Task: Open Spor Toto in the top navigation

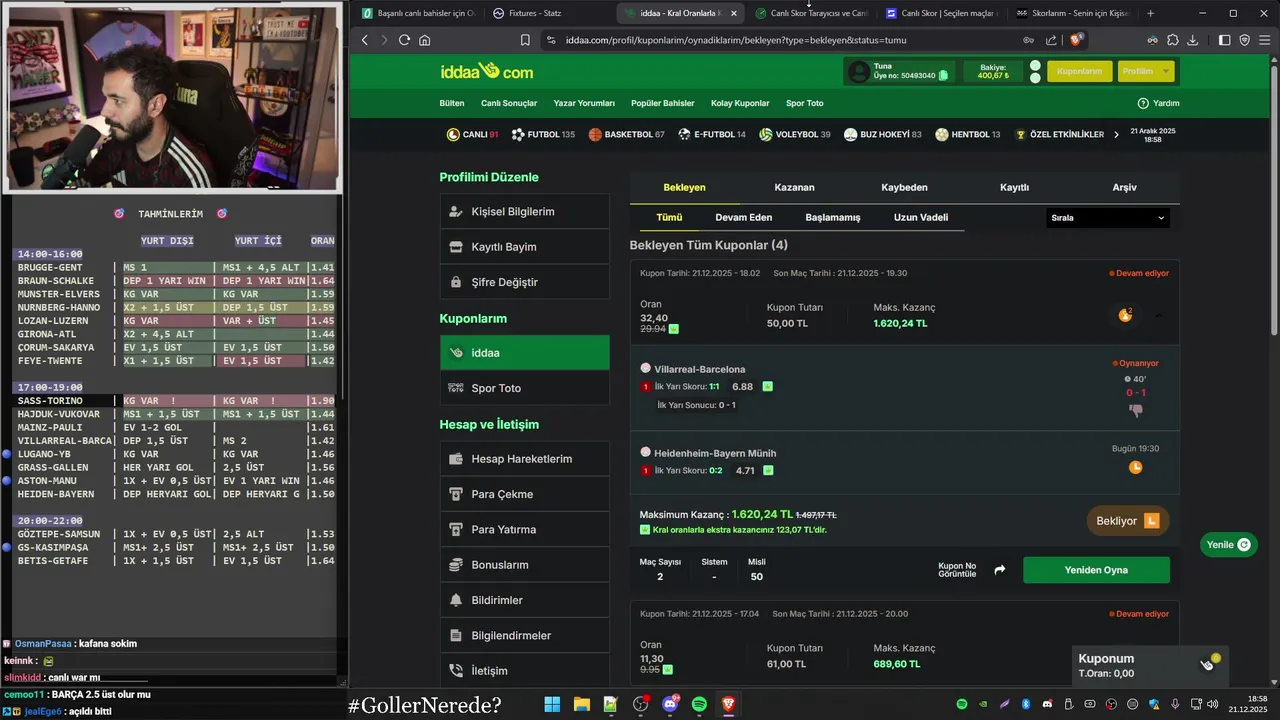Action: (805, 103)
